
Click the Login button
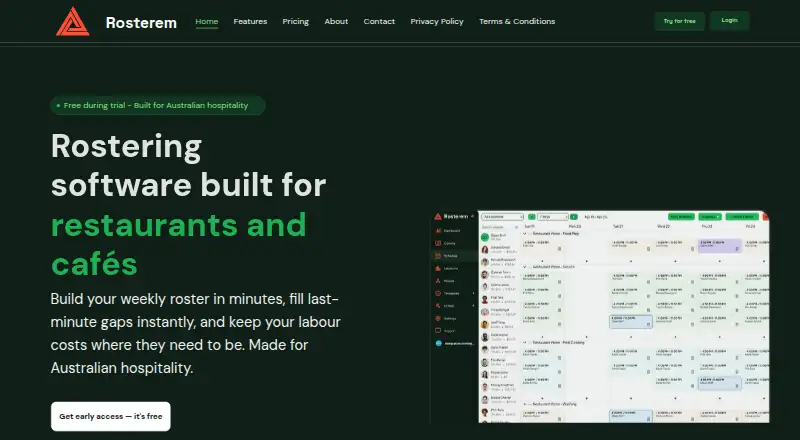[730, 20]
